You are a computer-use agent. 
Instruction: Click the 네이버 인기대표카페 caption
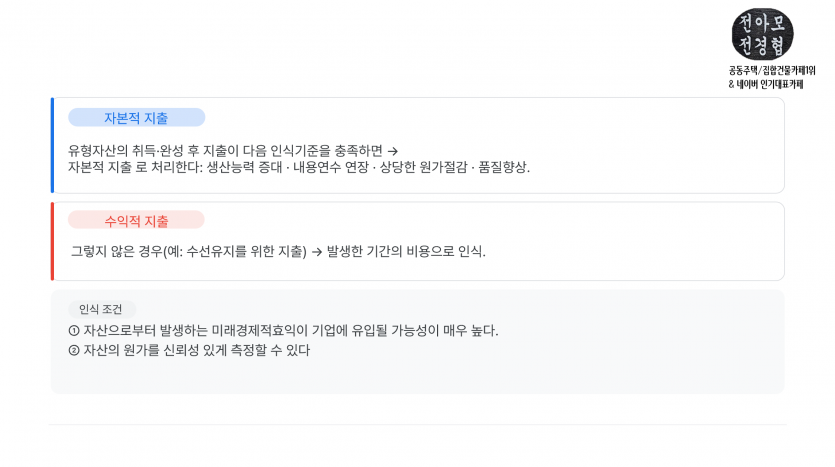pos(766,84)
